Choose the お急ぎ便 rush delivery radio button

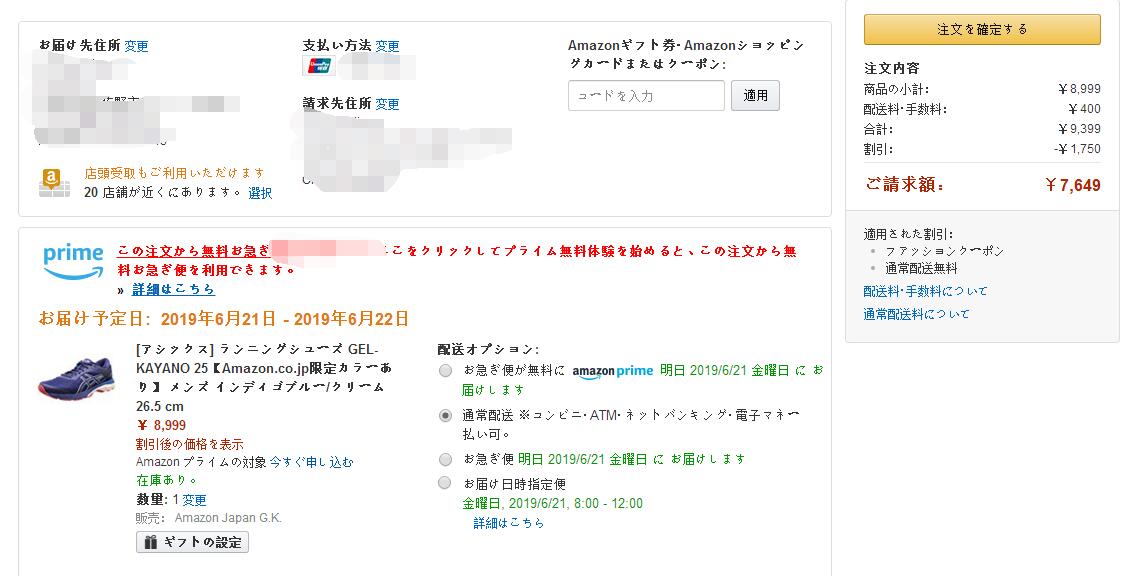click(445, 459)
